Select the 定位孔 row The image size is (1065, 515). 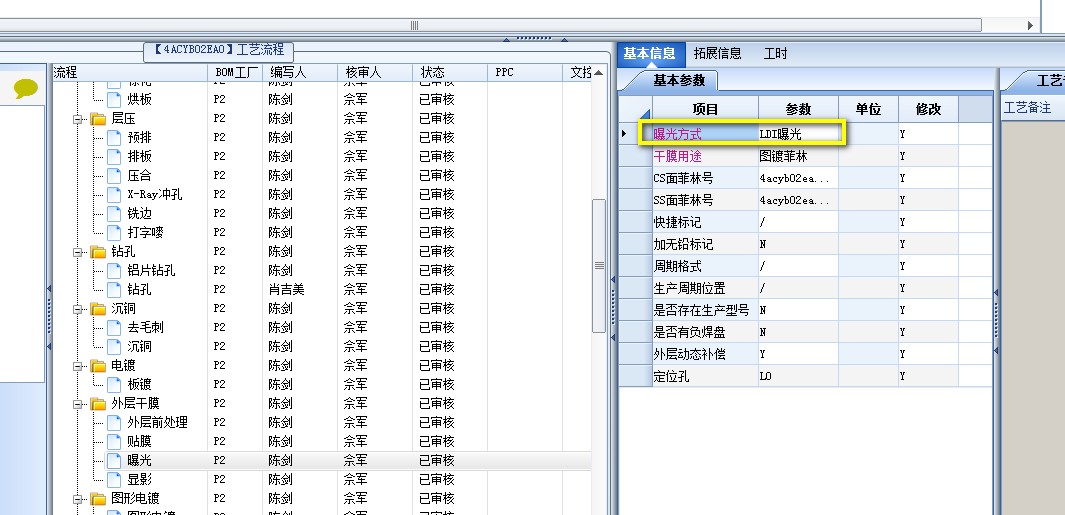pos(806,376)
